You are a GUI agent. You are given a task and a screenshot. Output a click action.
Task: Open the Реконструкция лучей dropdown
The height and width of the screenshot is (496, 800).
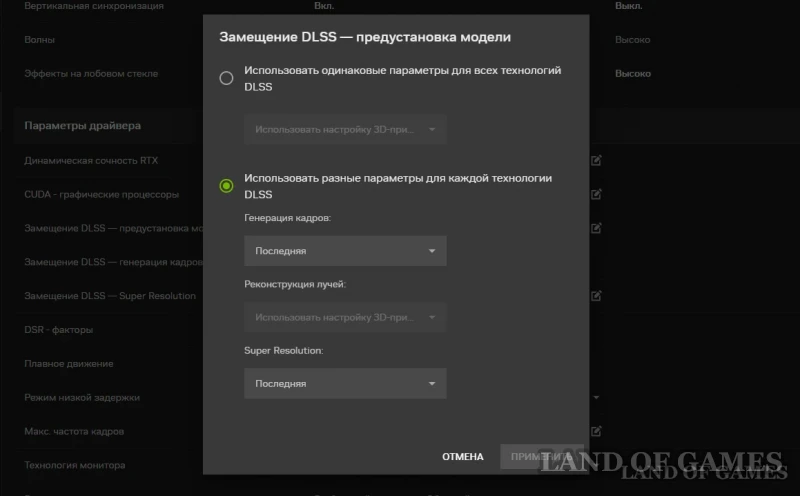click(x=345, y=317)
